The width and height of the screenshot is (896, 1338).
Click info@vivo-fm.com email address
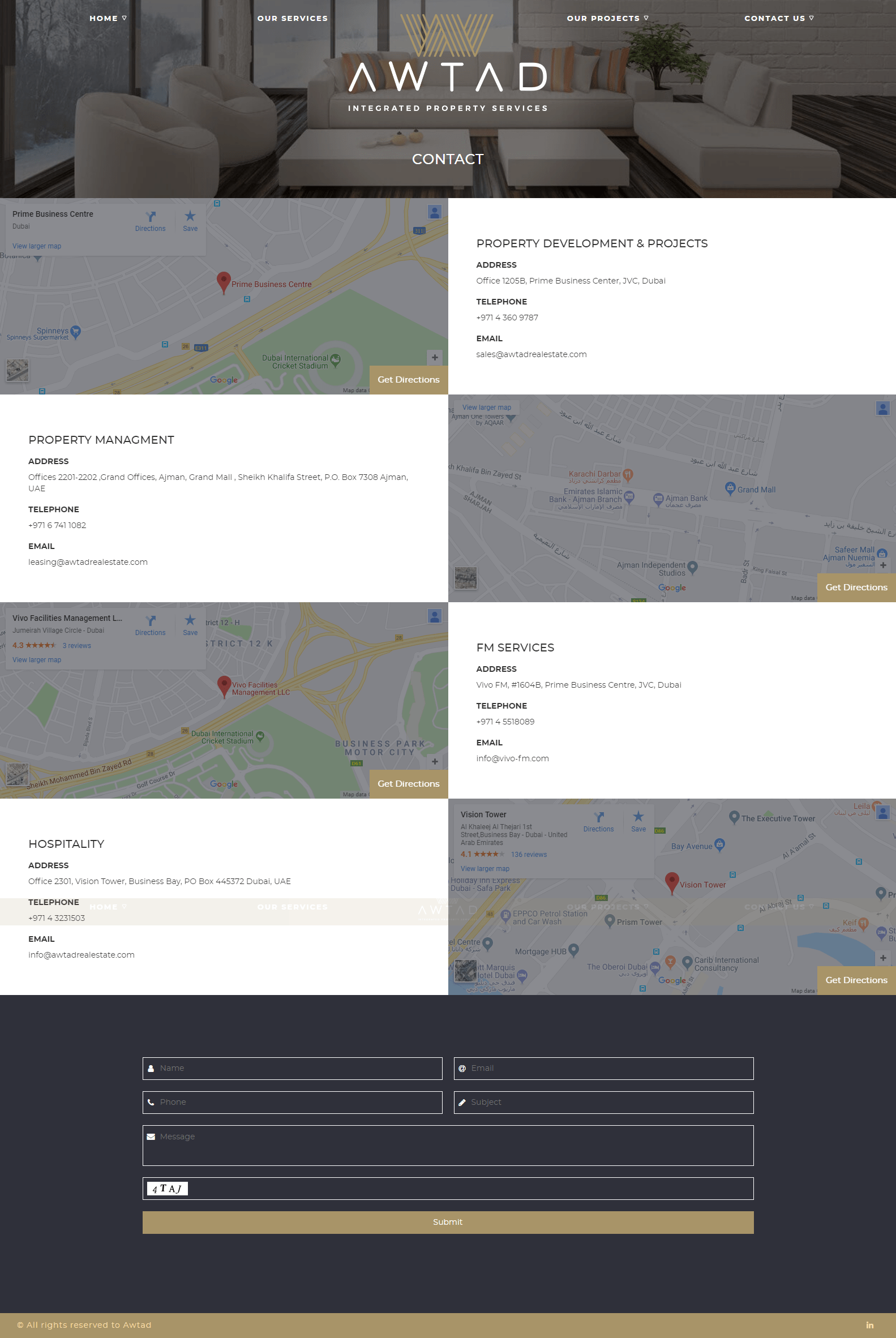[x=512, y=758]
